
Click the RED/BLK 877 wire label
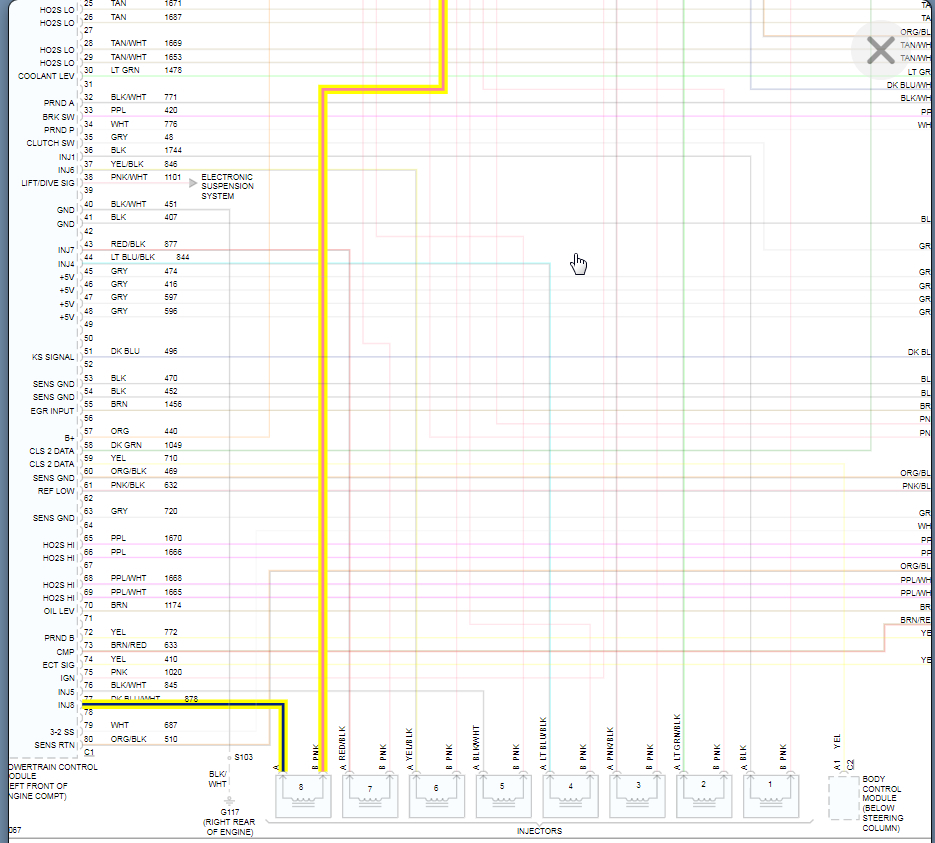tap(144, 244)
